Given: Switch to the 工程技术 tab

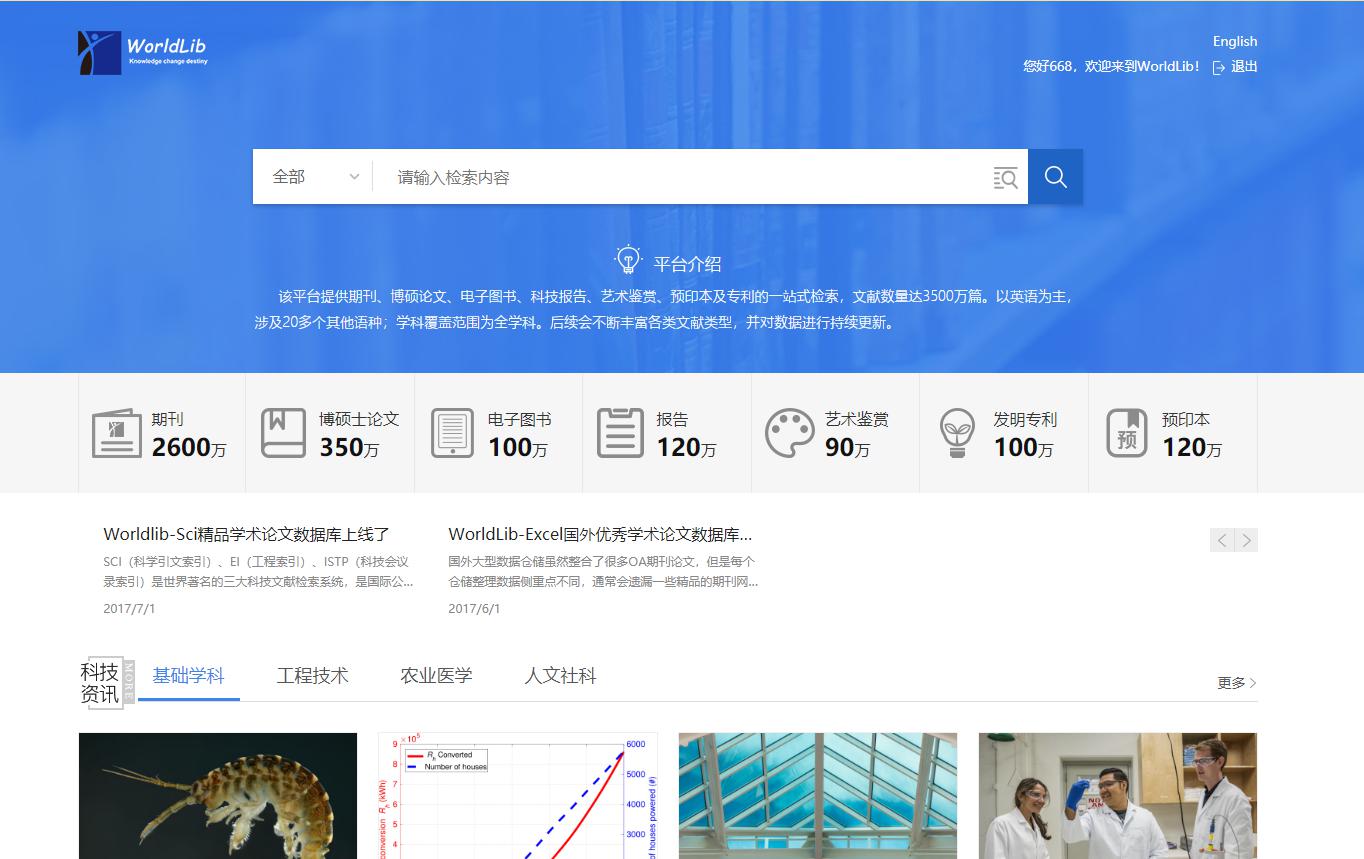Looking at the screenshot, I should [312, 676].
